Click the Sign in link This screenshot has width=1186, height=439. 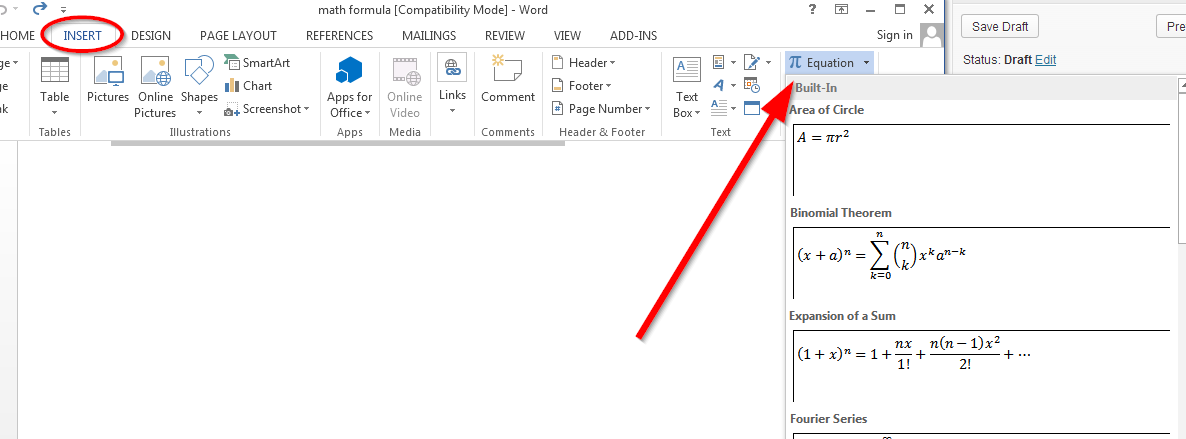pyautogui.click(x=895, y=36)
